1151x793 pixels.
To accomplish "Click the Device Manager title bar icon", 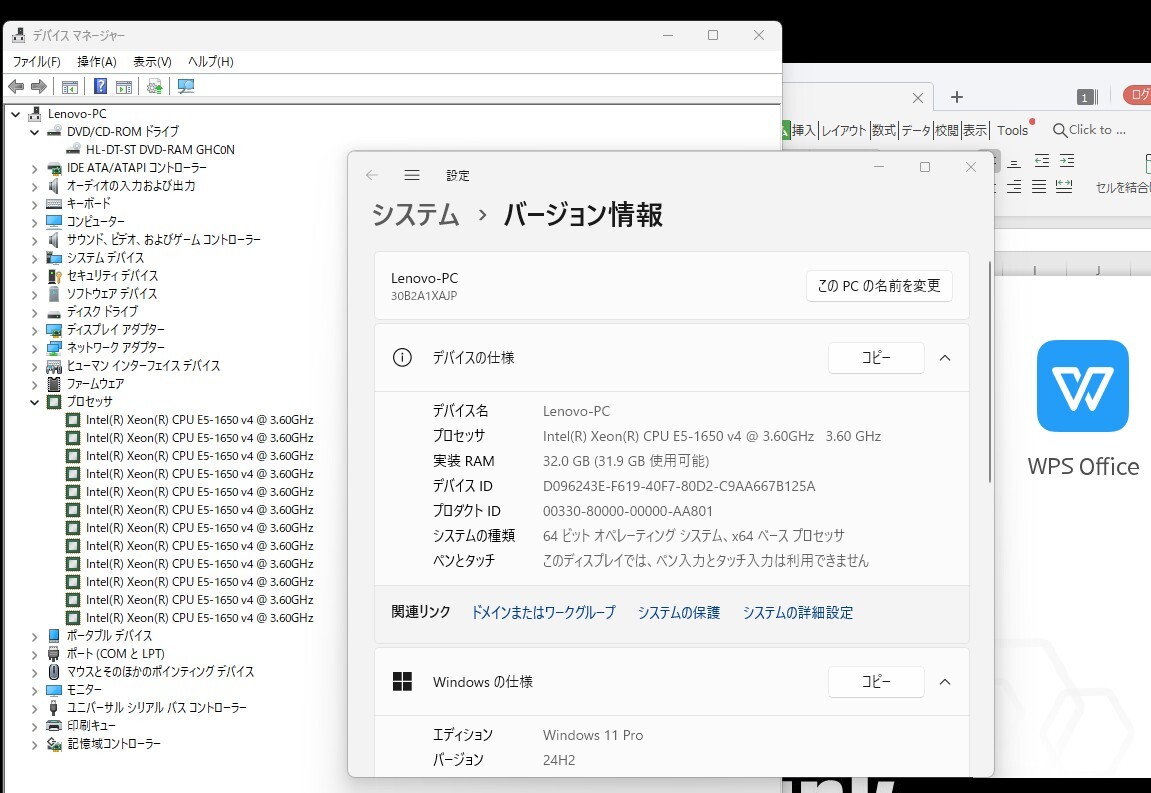I will point(19,35).
